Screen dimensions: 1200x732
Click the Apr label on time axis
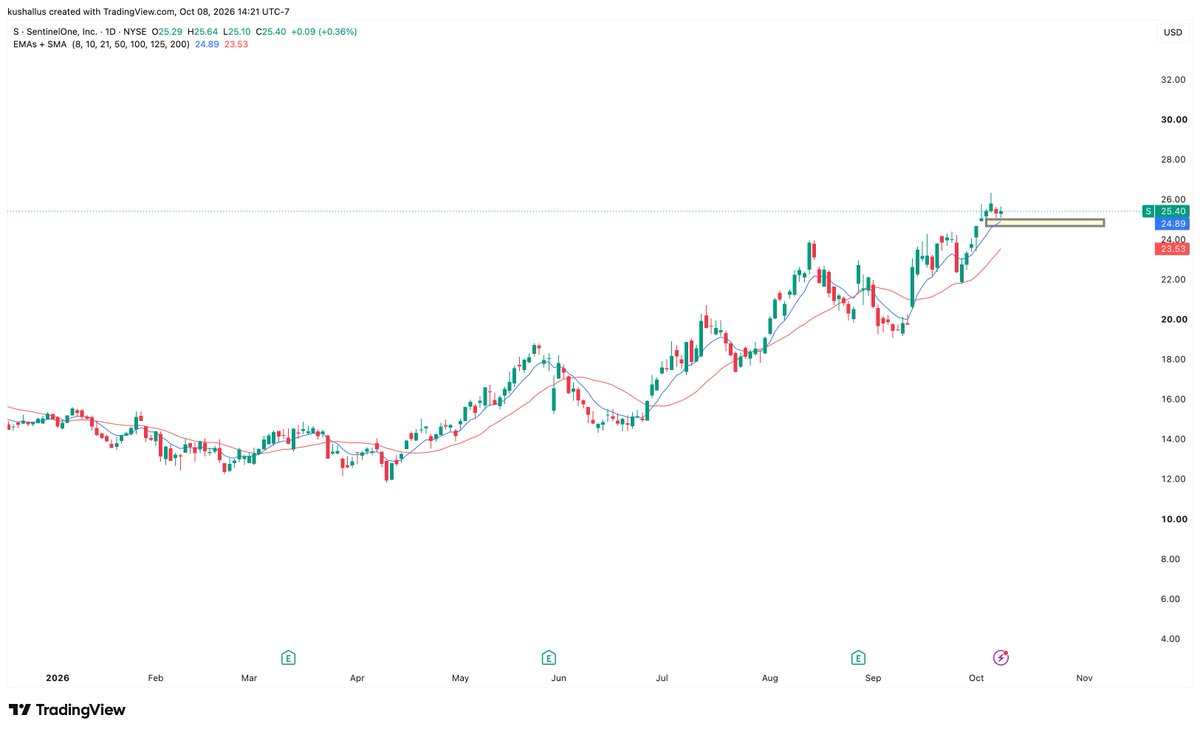pos(357,678)
